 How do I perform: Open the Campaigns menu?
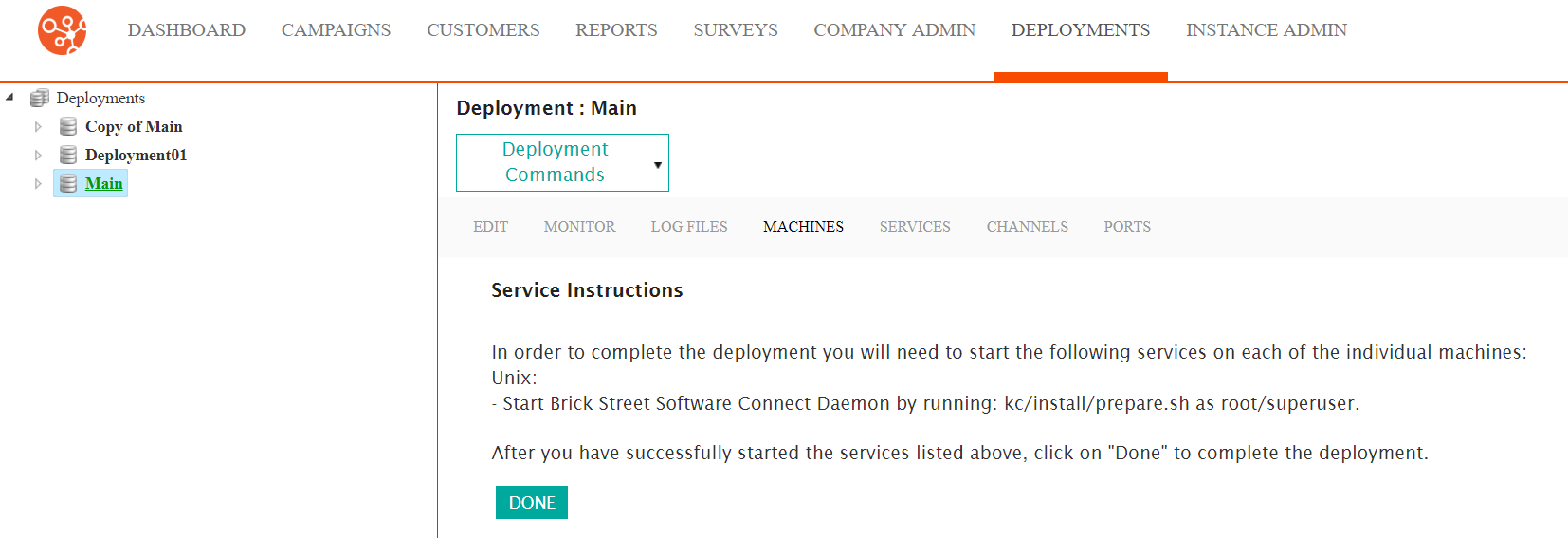click(x=336, y=30)
